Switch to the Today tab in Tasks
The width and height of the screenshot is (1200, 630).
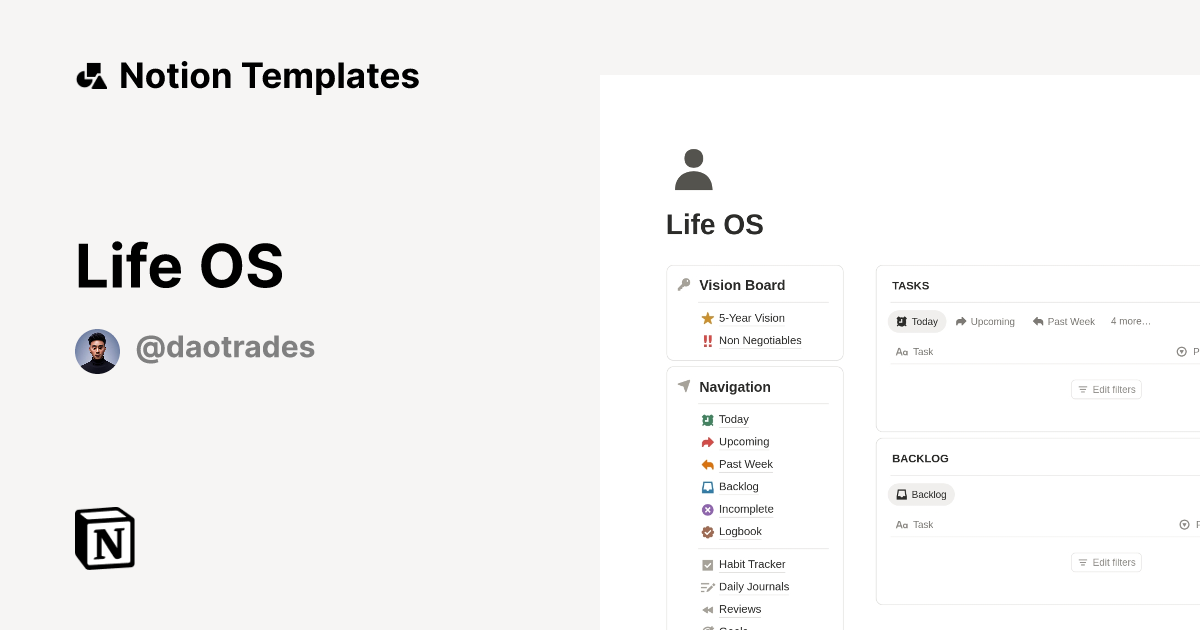(917, 321)
